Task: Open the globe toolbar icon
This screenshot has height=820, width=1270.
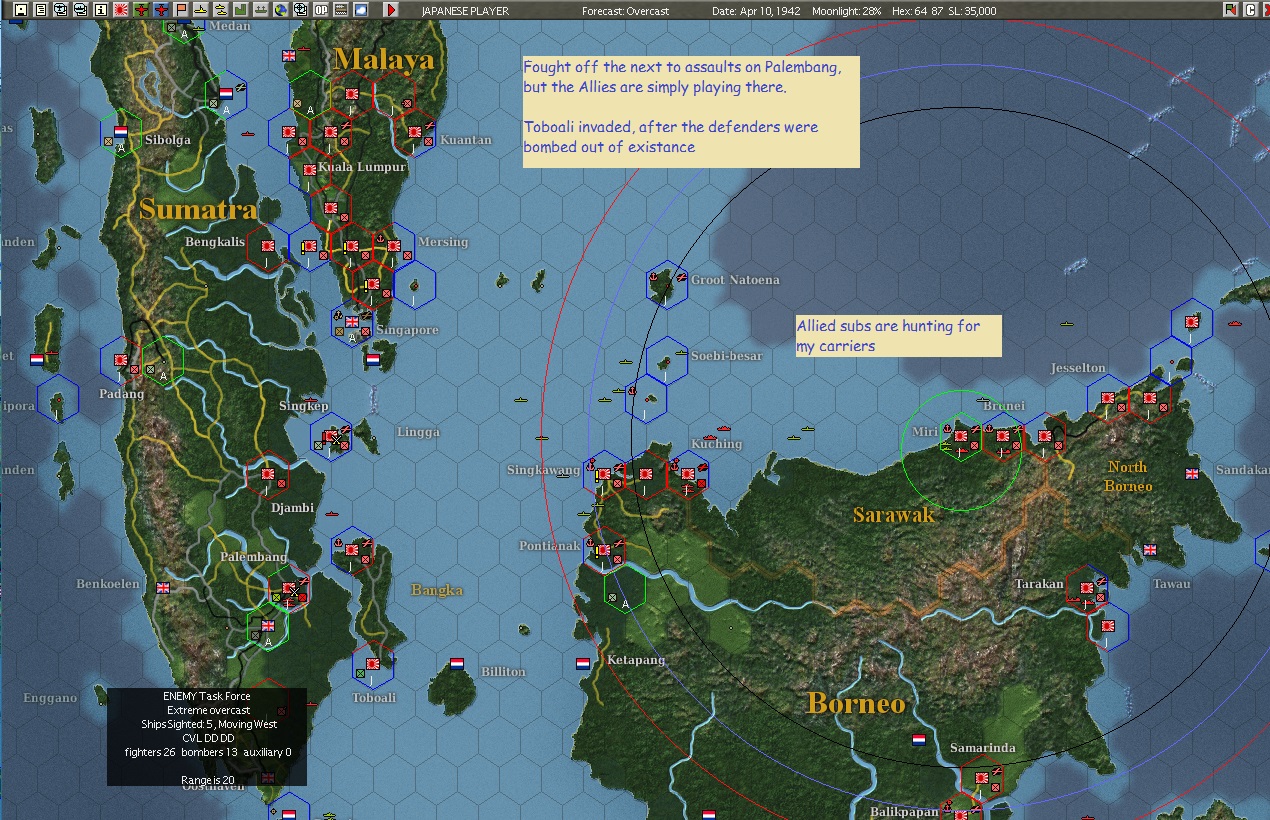Action: [281, 10]
